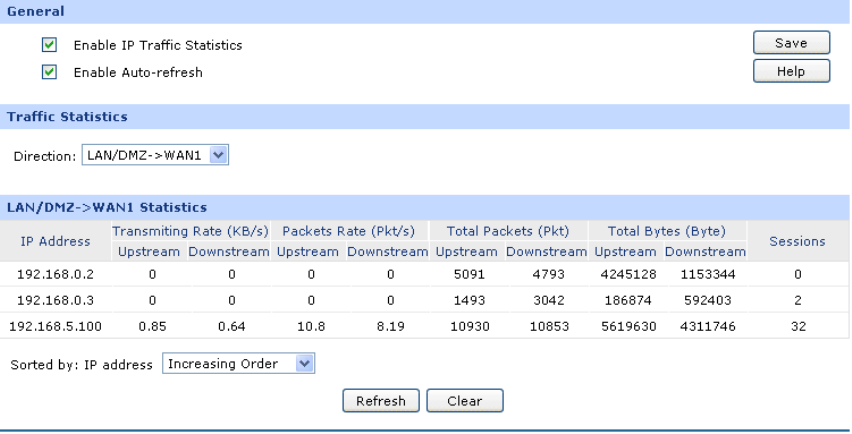The width and height of the screenshot is (852, 434).
Task: Expand the Increasing Order sort dropdown
Action: pos(238,364)
